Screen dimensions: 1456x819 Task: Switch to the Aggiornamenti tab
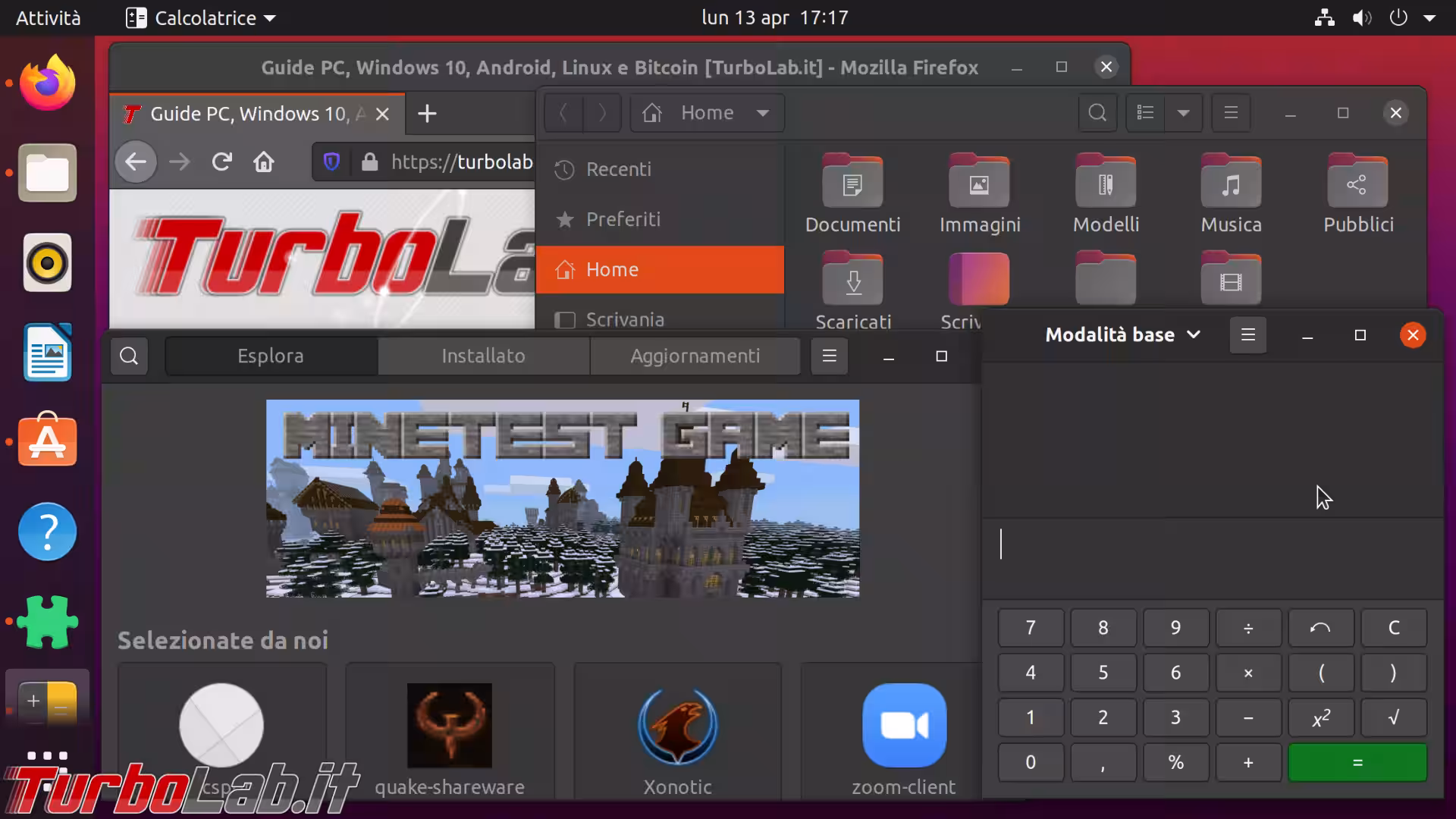click(x=695, y=356)
